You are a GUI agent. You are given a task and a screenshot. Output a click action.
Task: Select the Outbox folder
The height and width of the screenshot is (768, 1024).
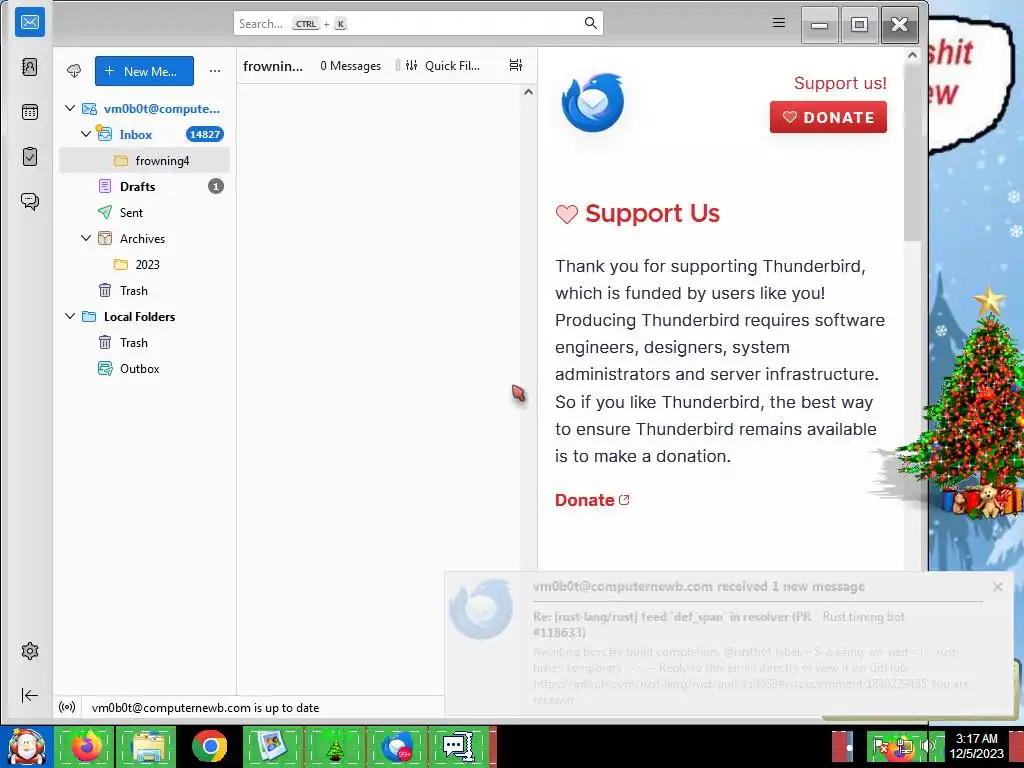144,368
